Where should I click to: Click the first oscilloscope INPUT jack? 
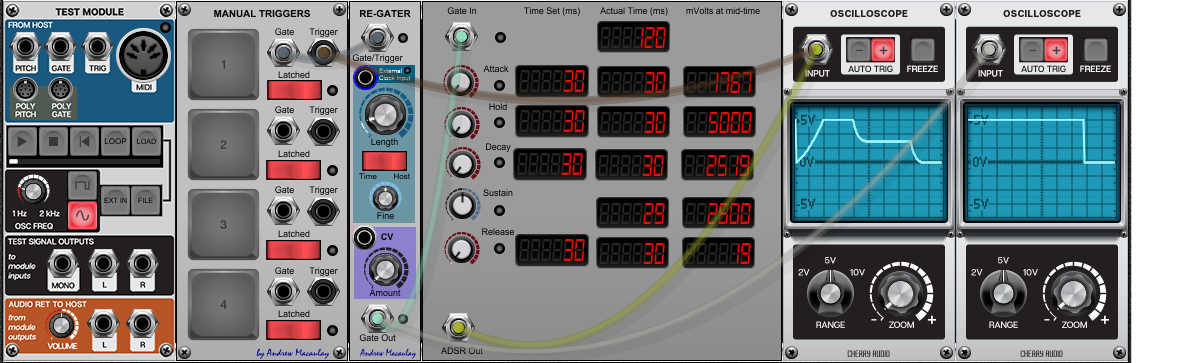pos(817,50)
